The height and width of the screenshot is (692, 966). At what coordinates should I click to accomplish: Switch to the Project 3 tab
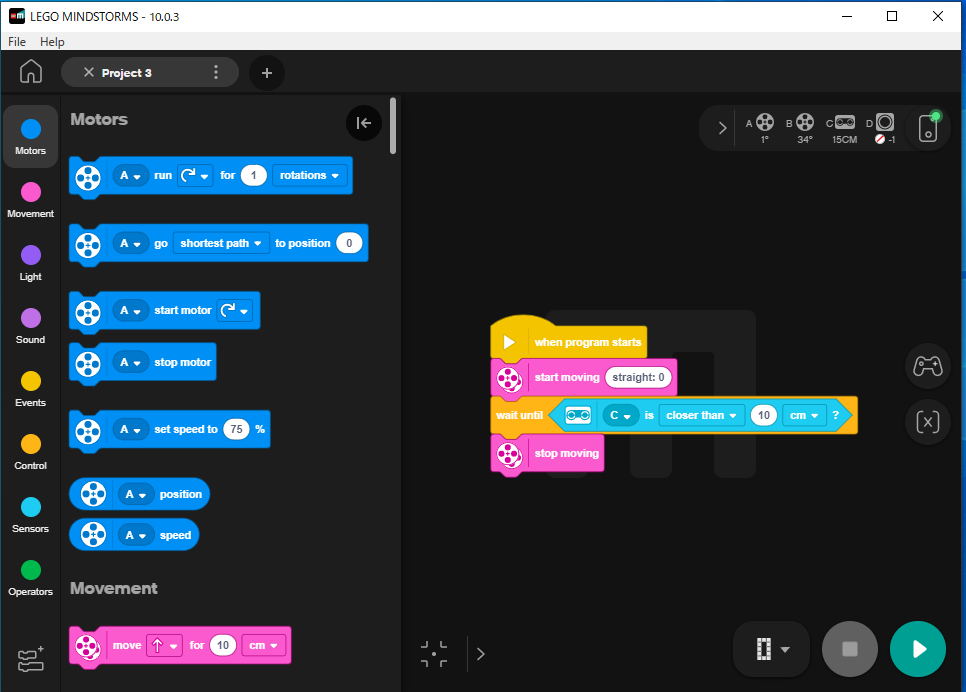tap(126, 73)
